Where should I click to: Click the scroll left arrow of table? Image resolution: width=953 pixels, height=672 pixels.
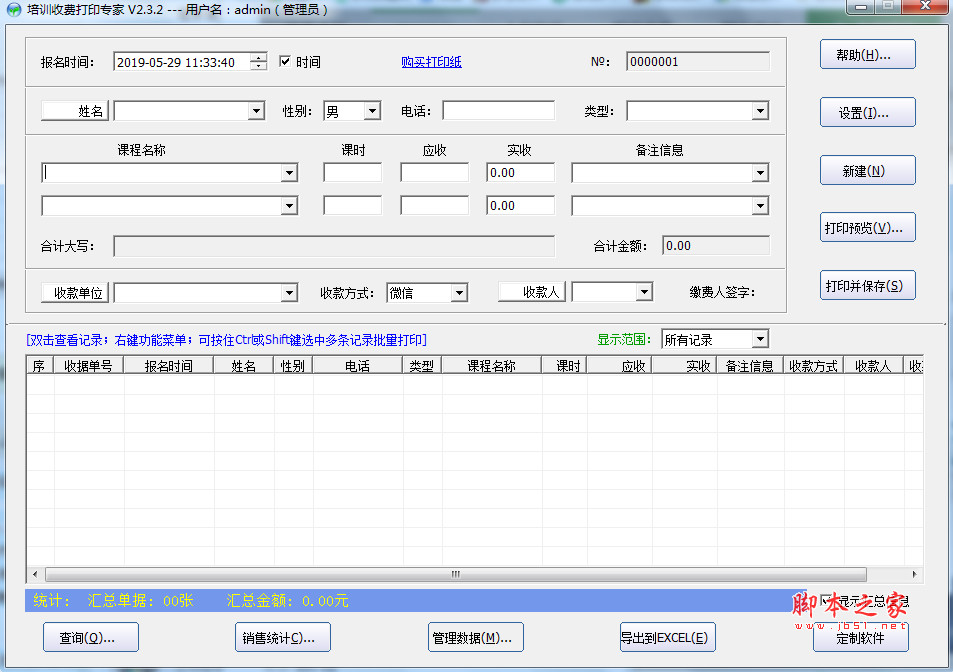[x=35, y=574]
